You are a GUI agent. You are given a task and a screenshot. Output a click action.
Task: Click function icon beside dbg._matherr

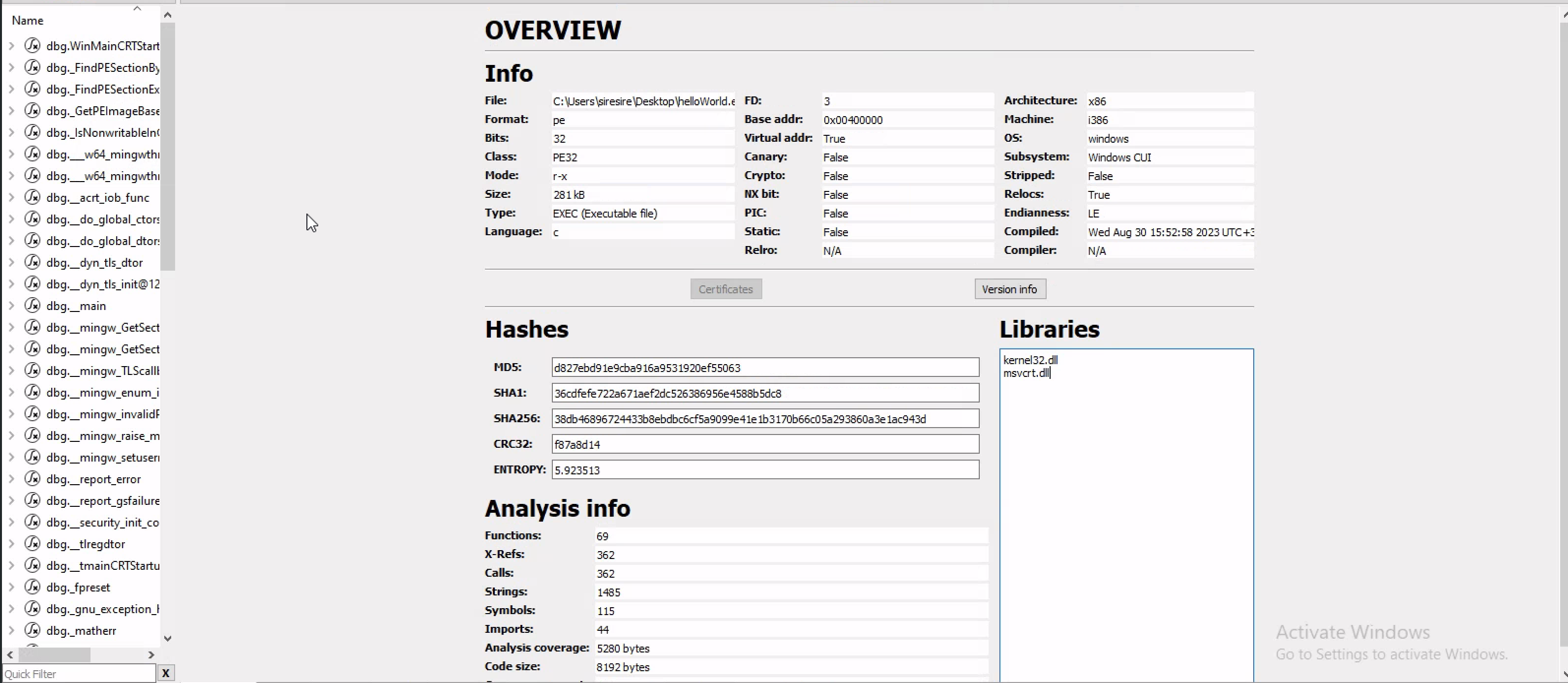tap(32, 630)
